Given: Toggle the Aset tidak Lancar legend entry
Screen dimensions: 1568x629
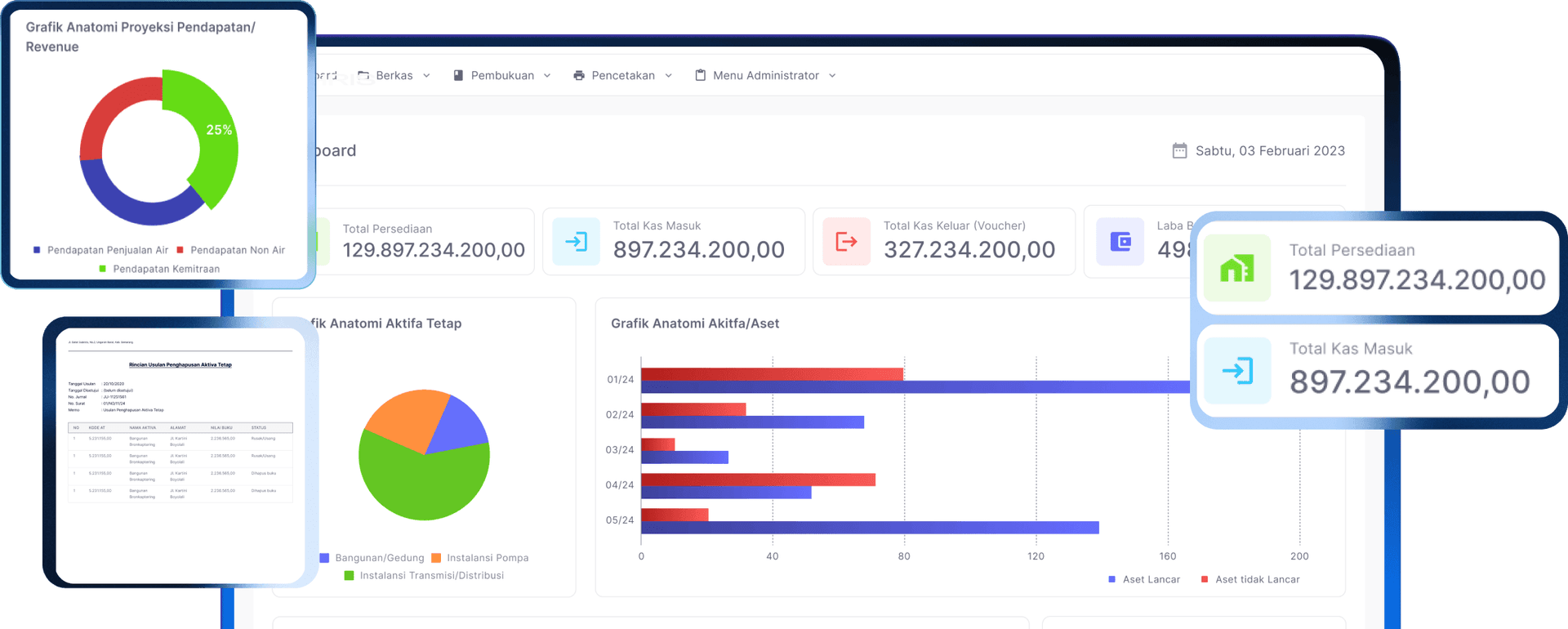Looking at the screenshot, I should 1250,579.
